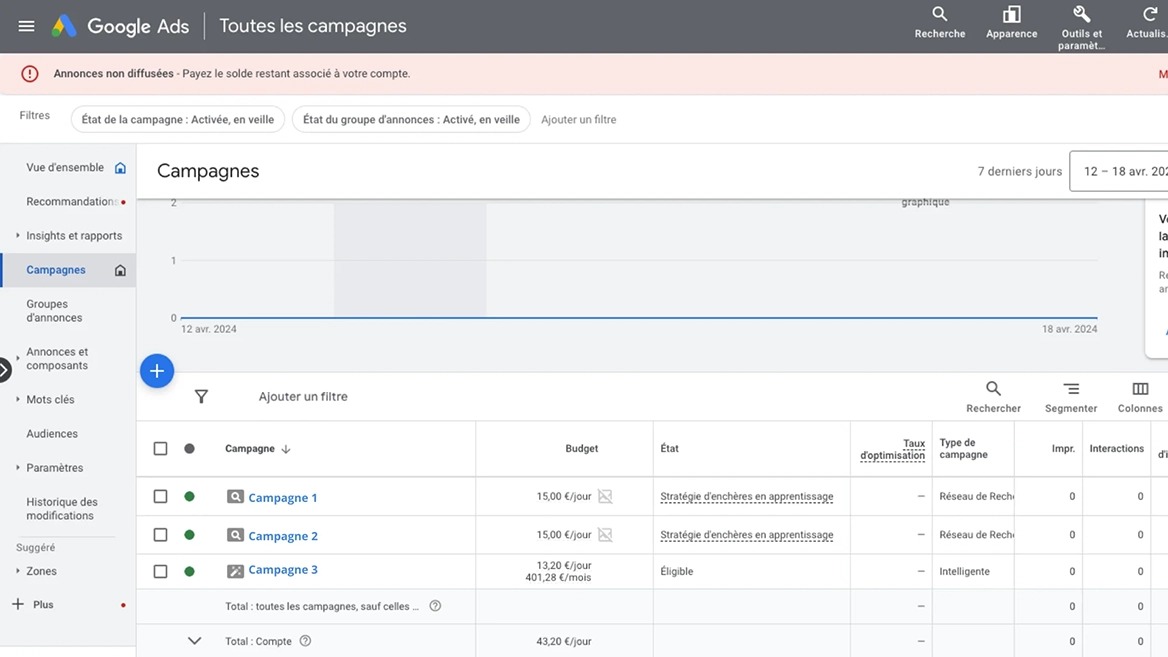Click the help icon beside Total : Compte
Screen dimensions: 1168x657
tap(305, 641)
